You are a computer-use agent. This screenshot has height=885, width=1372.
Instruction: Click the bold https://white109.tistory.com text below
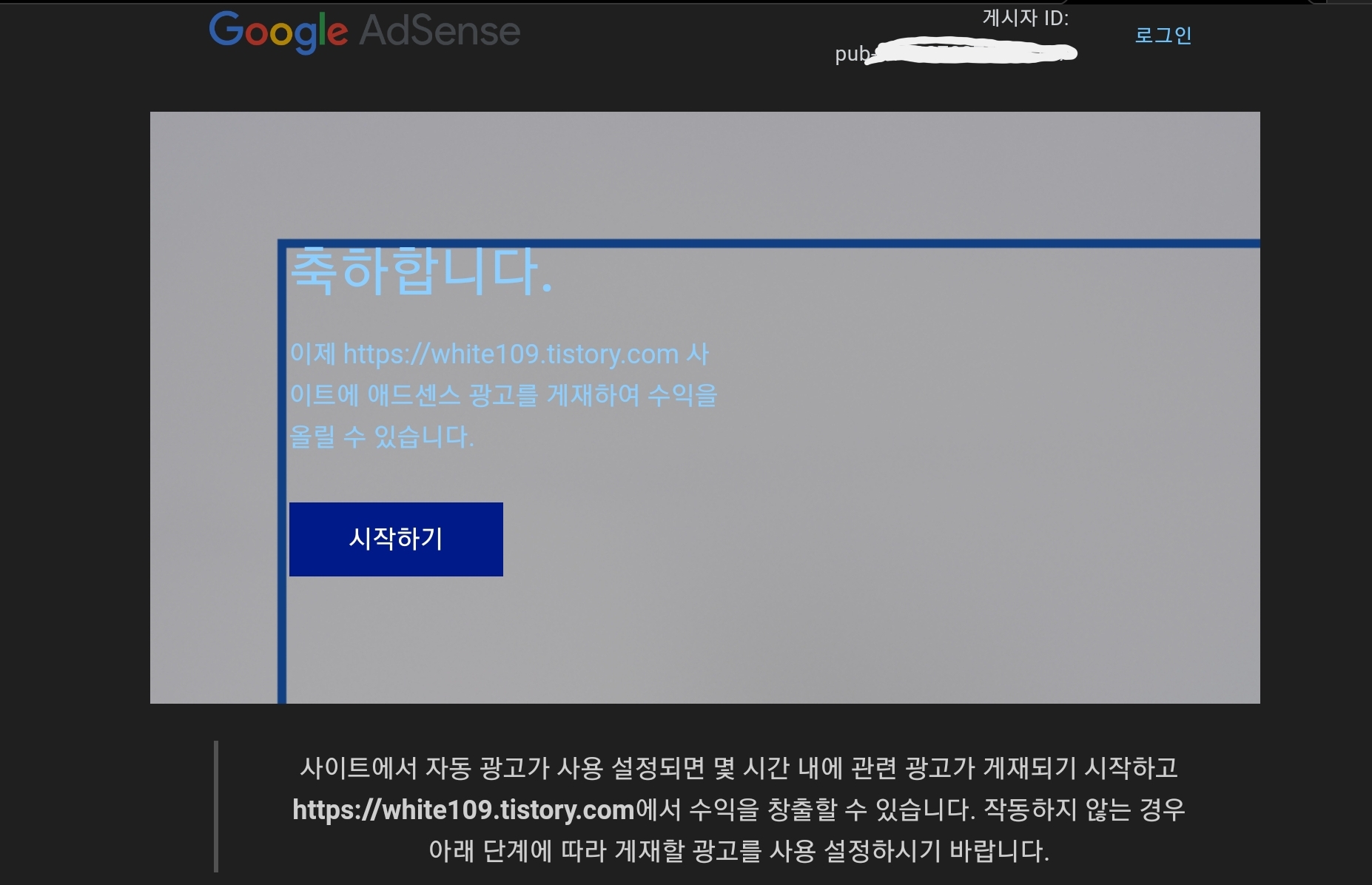tap(463, 810)
